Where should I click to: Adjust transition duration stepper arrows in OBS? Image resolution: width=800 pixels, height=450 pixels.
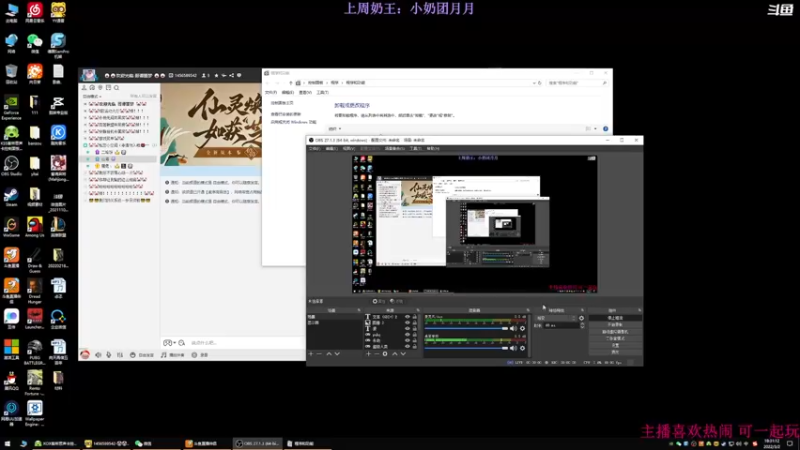coord(582,325)
